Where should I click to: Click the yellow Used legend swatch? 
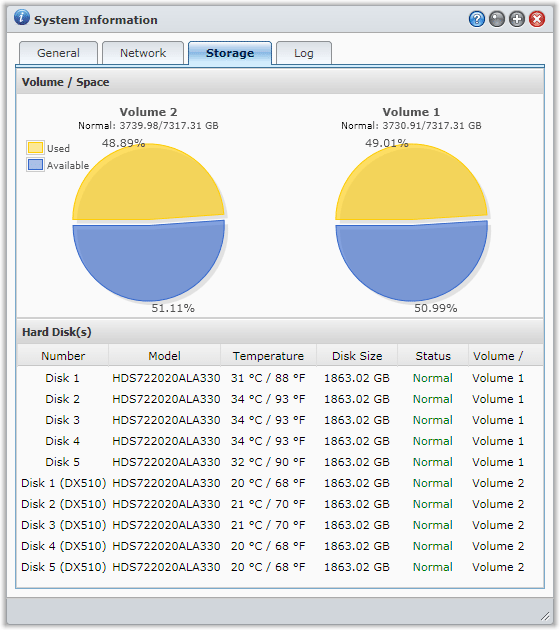pyautogui.click(x=35, y=148)
